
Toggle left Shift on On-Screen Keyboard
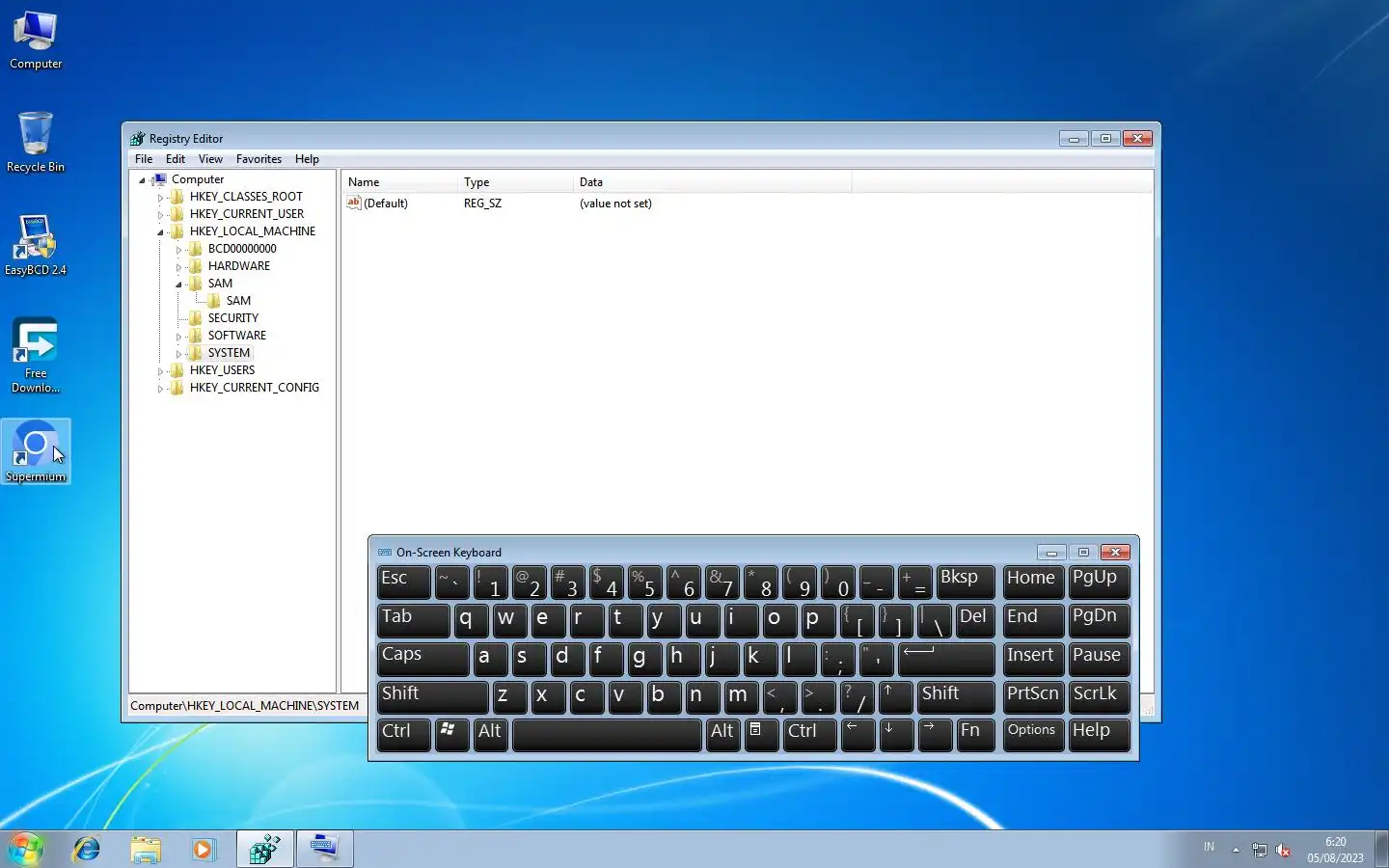tap(433, 697)
